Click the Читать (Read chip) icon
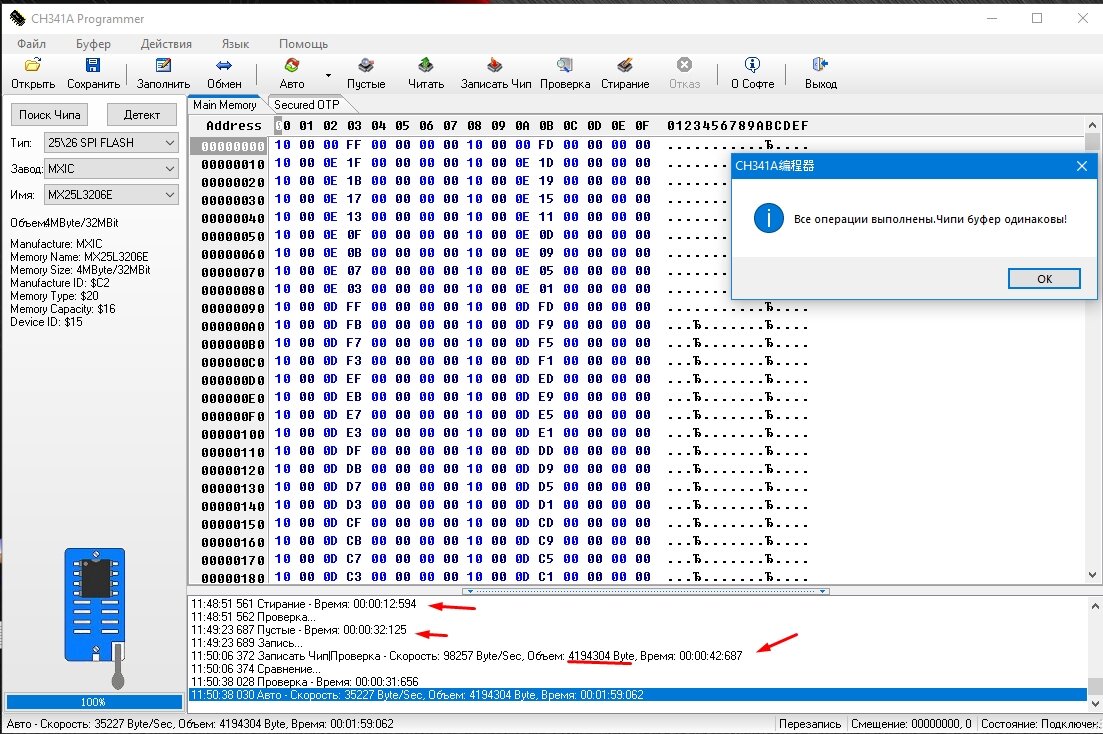Image resolution: width=1103 pixels, height=734 pixels. (426, 66)
